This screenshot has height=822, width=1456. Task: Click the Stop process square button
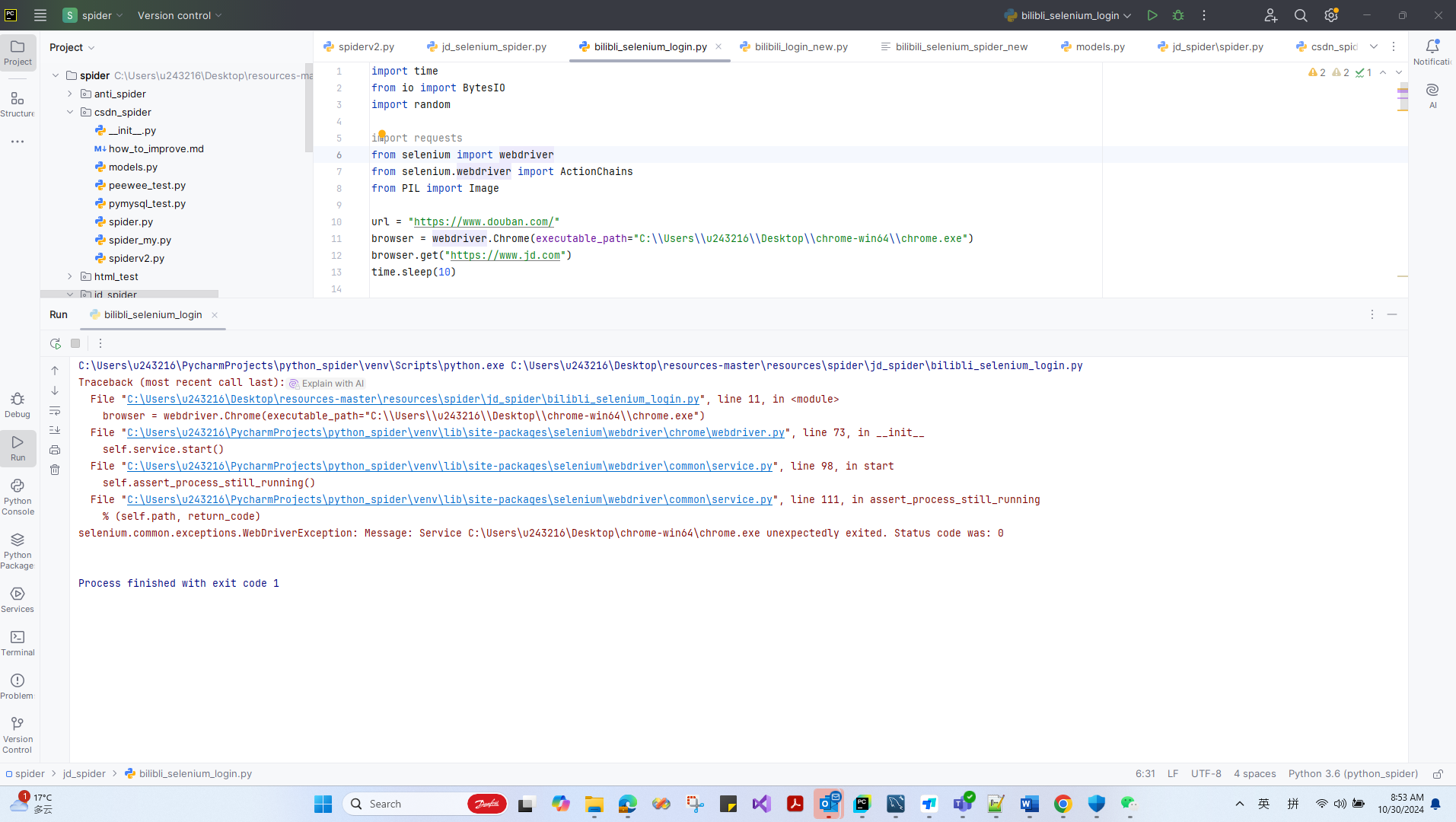75,343
